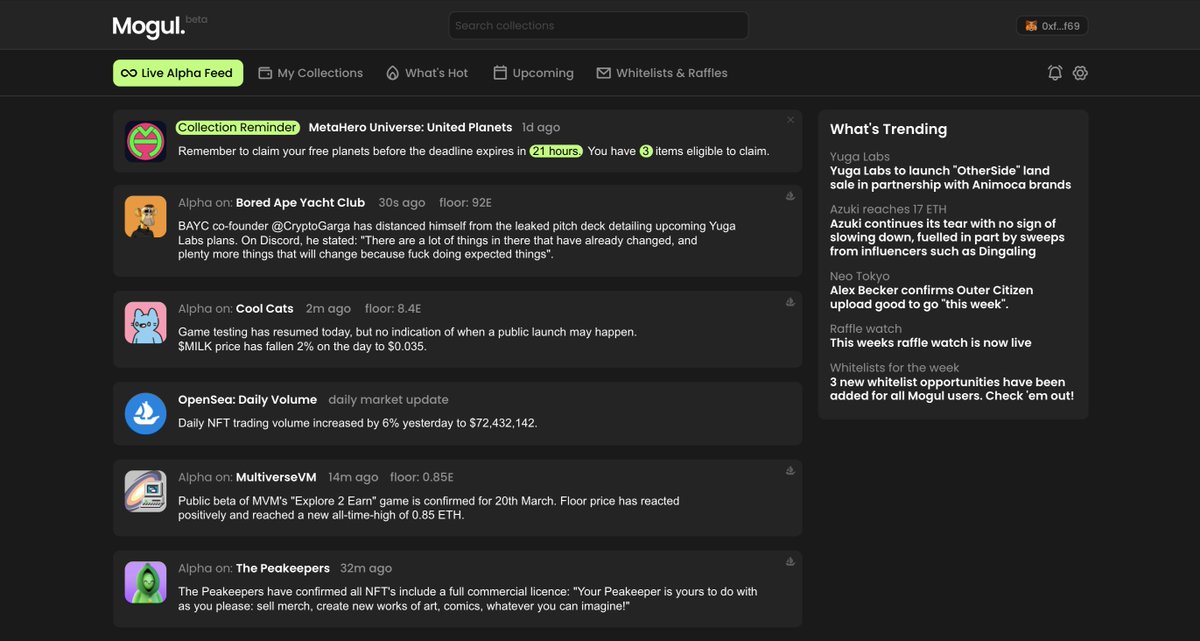This screenshot has width=1200, height=641.
Task: Click the 32m ago timestamp
Action: point(366,568)
